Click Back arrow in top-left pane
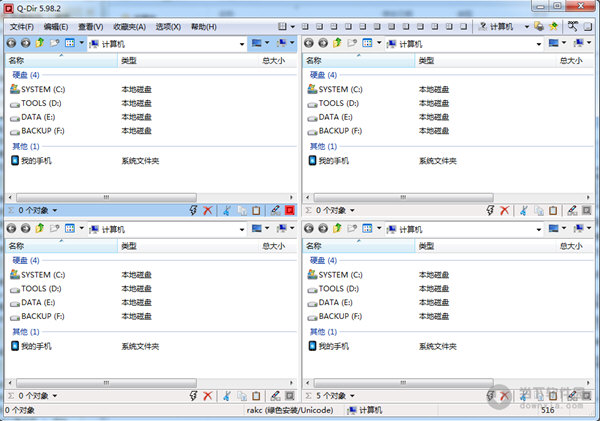600x421 pixels. (11, 44)
